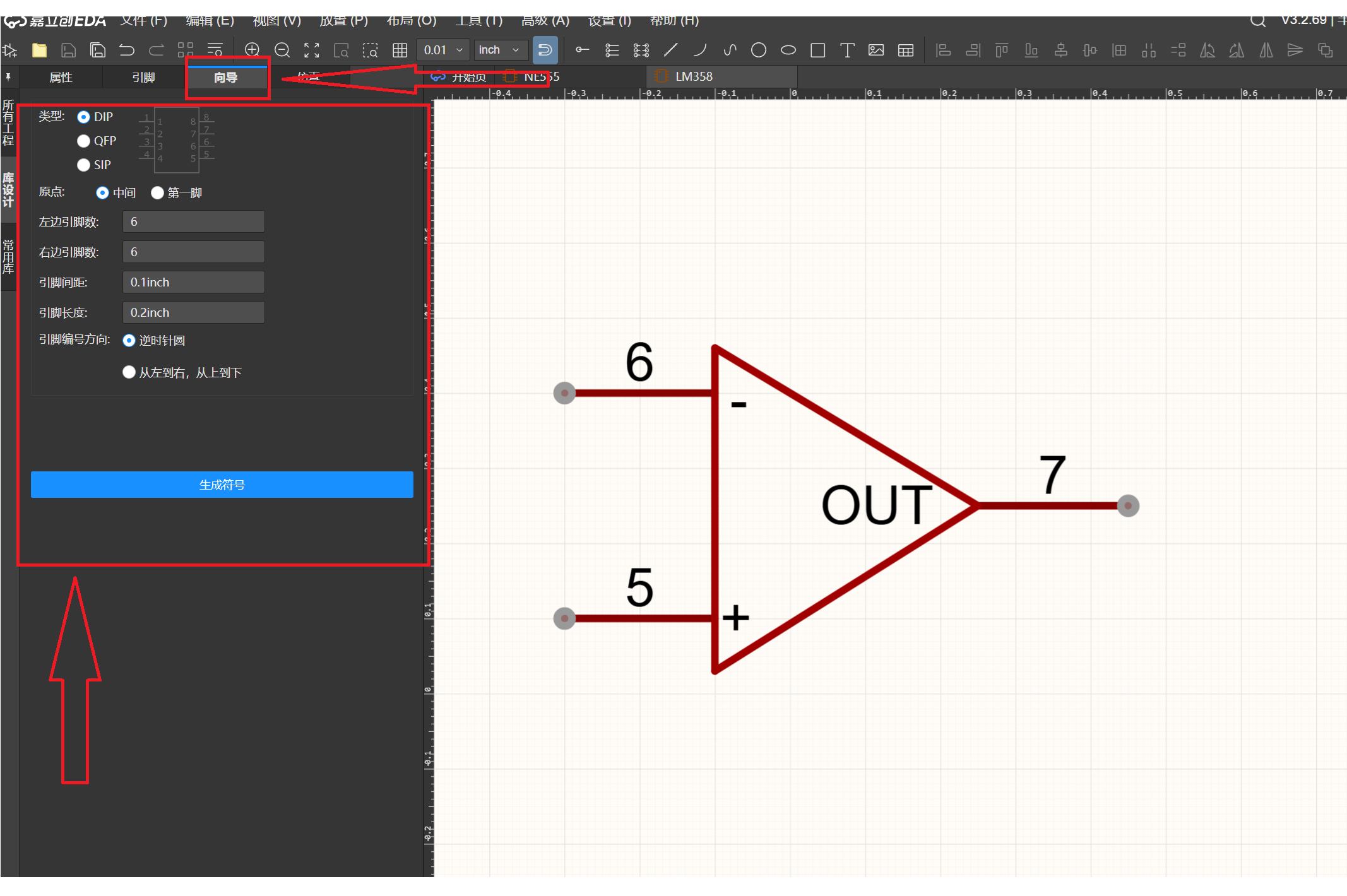Select the circle drawing tool
The image size is (1347, 896).
(759, 50)
